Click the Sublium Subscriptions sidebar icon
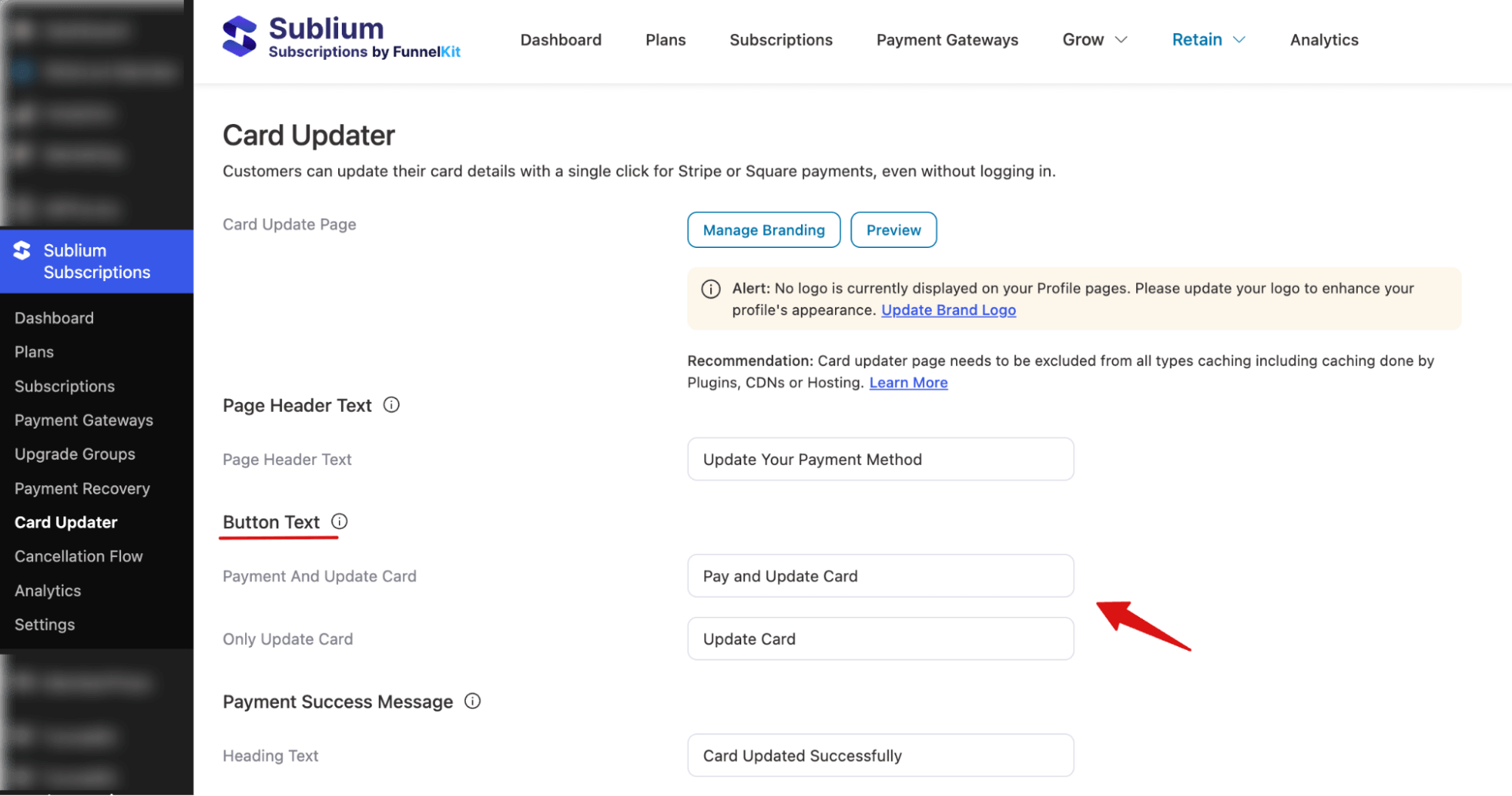Image resolution: width=1512 pixels, height=796 pixels. [x=23, y=250]
